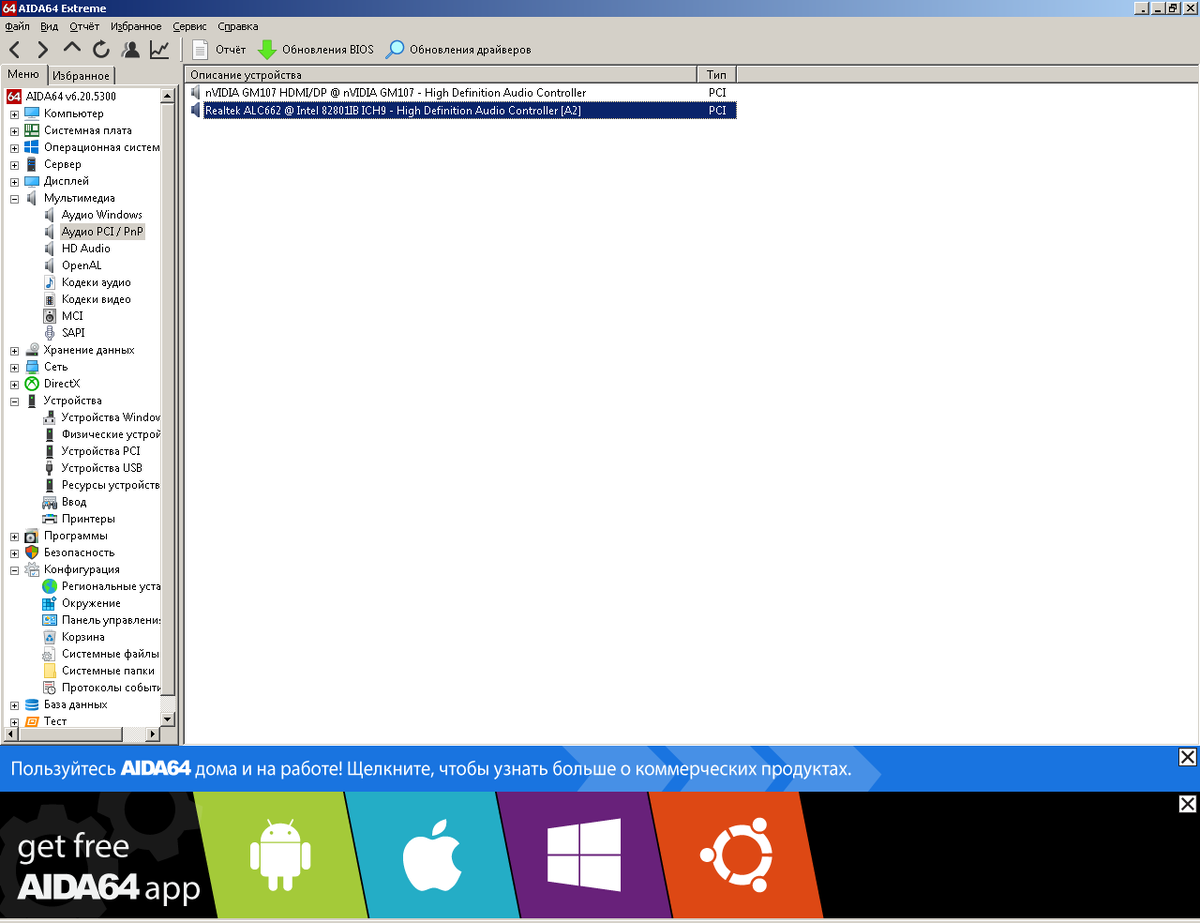
Task: Select HD Audio in the tree
Action: 86,249
